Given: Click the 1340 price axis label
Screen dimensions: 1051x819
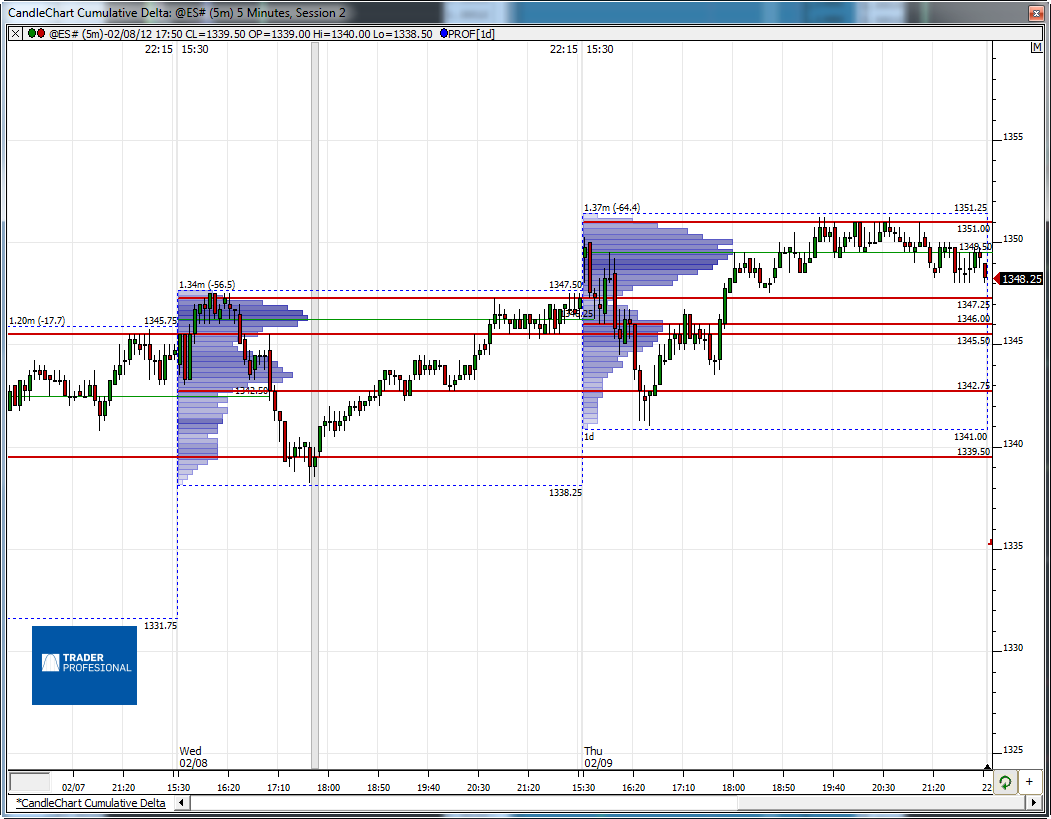Looking at the screenshot, I should [1013, 444].
